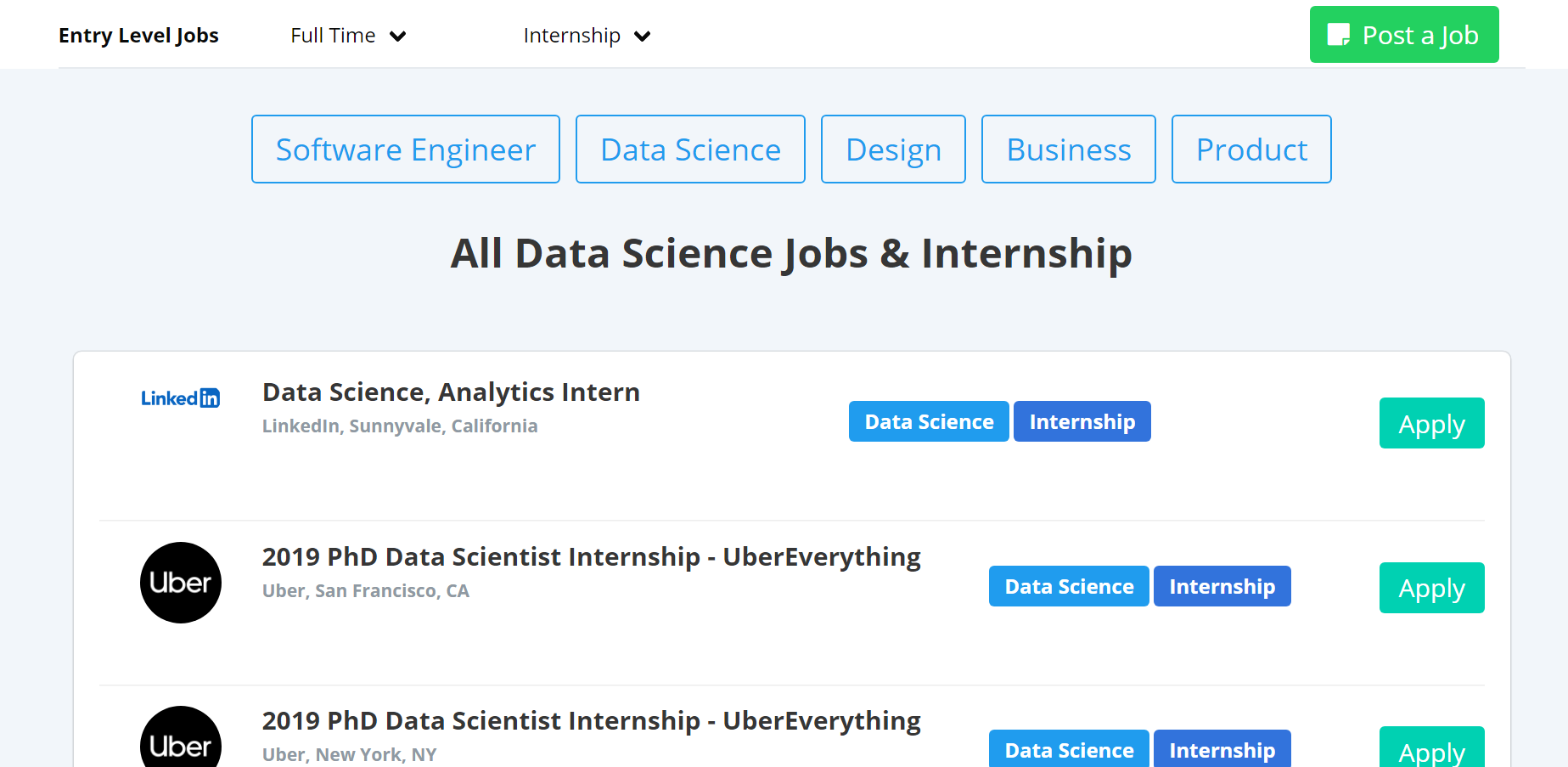Click Data Science tag on LinkedIn listing
This screenshot has height=767, width=1568.
click(929, 422)
